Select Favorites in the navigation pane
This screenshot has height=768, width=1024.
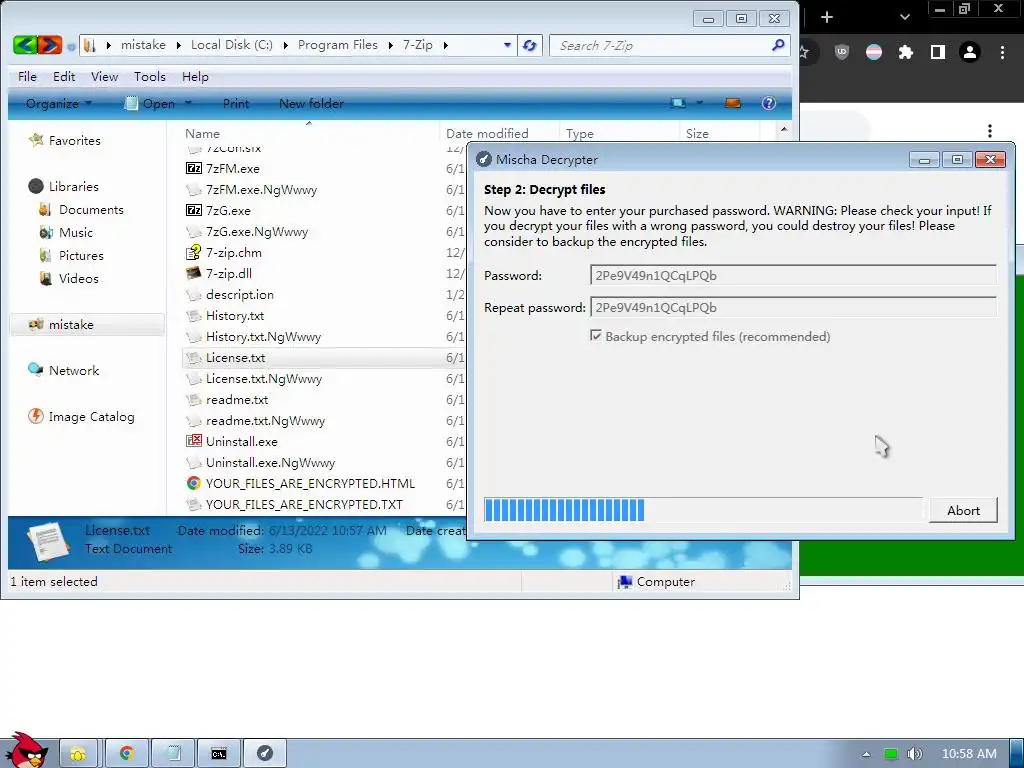point(74,140)
